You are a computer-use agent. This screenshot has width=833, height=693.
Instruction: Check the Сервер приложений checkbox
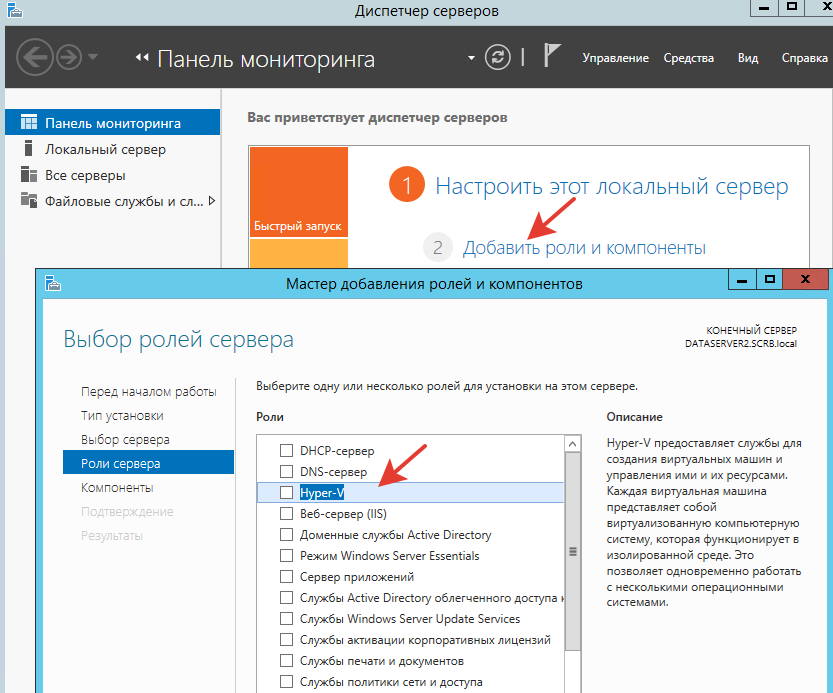pyautogui.click(x=286, y=577)
